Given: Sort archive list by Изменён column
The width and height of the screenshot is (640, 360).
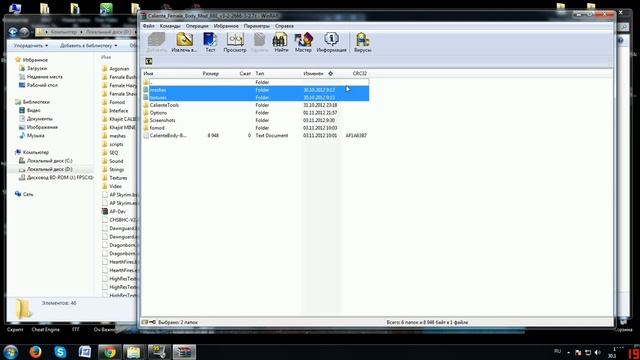Looking at the screenshot, I should 313,73.
